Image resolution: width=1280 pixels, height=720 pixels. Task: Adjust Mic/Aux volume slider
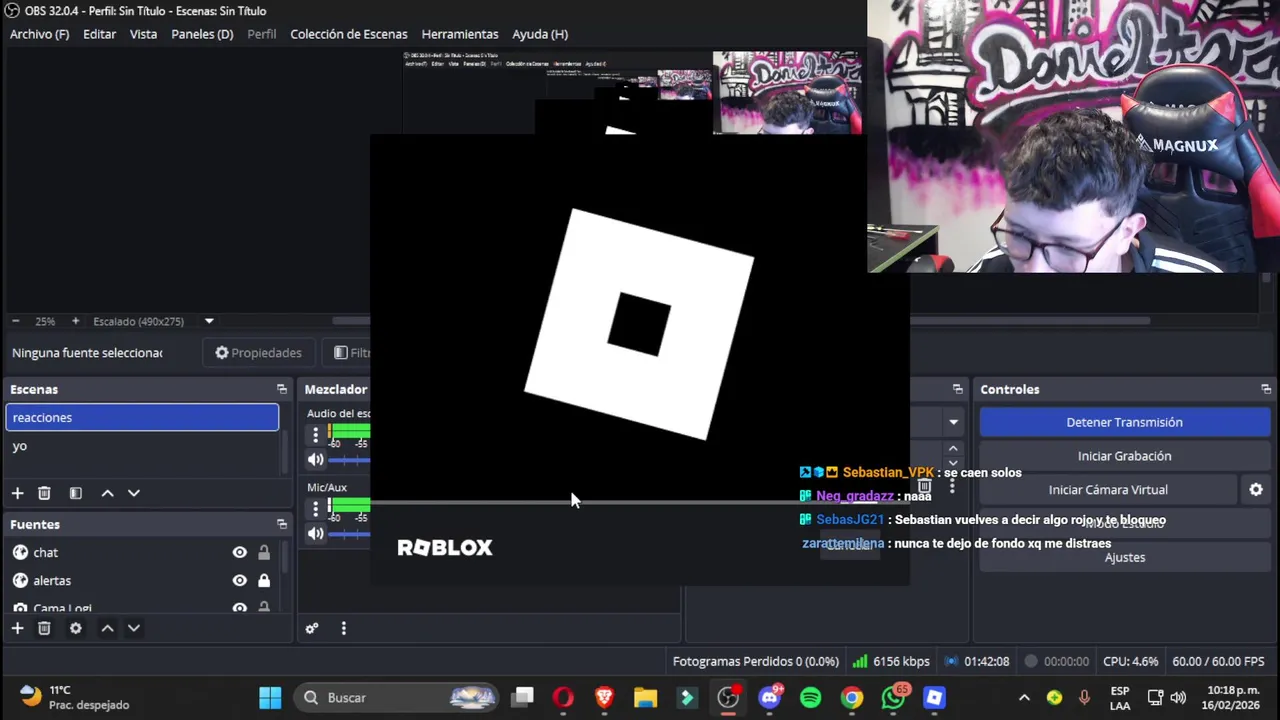[349, 533]
